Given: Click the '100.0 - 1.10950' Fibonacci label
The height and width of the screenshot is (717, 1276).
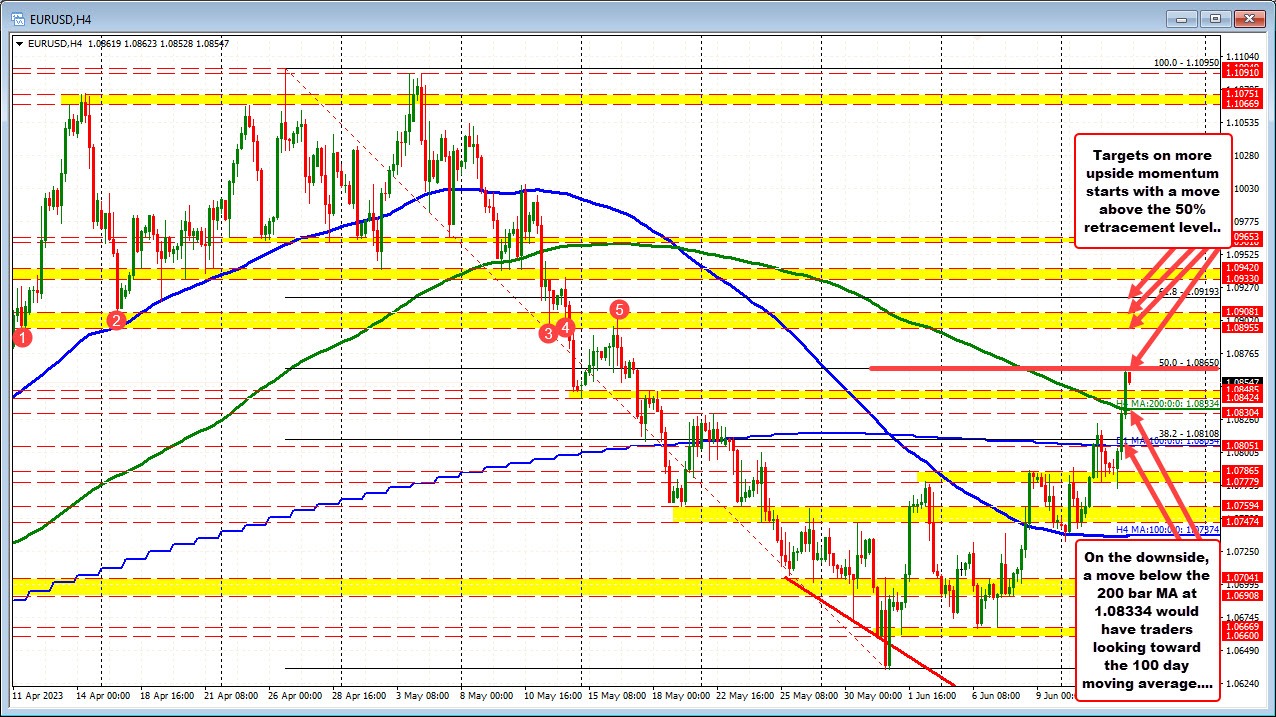Looking at the screenshot, I should click(x=1185, y=62).
